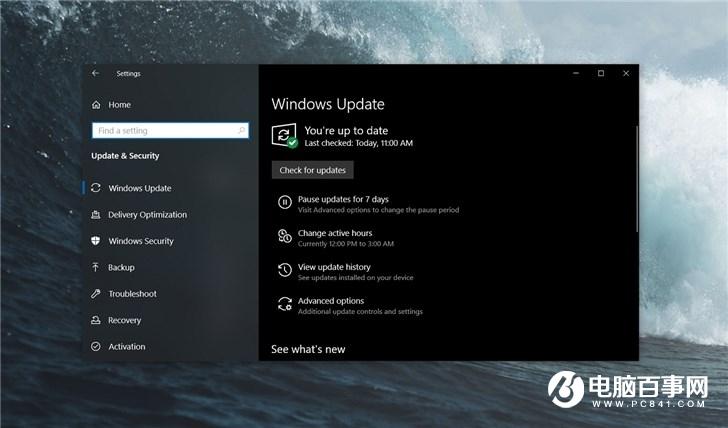Click the See what's new heading
728x428 pixels.
[308, 349]
